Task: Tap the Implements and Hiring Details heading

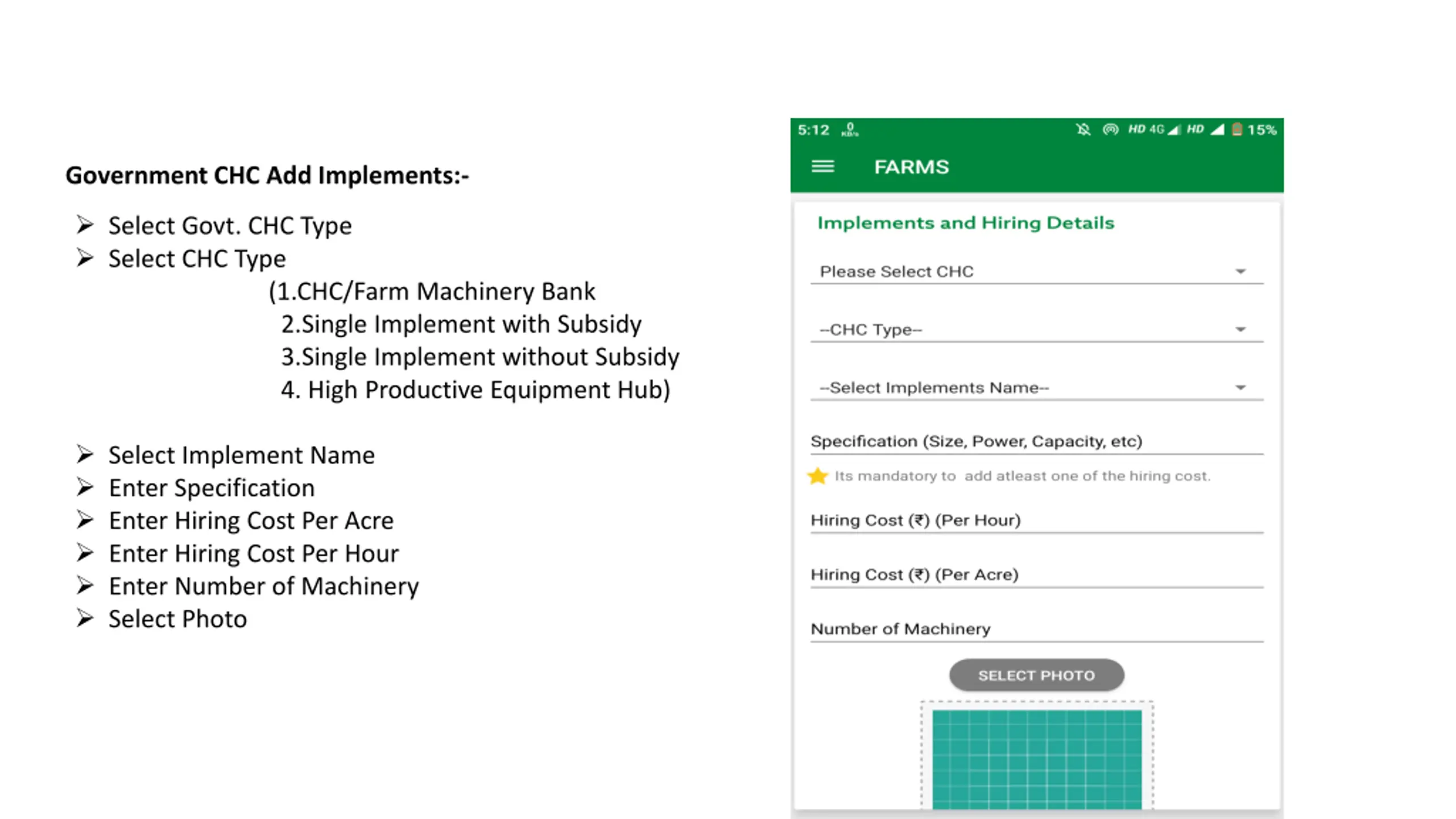Action: 966,223
